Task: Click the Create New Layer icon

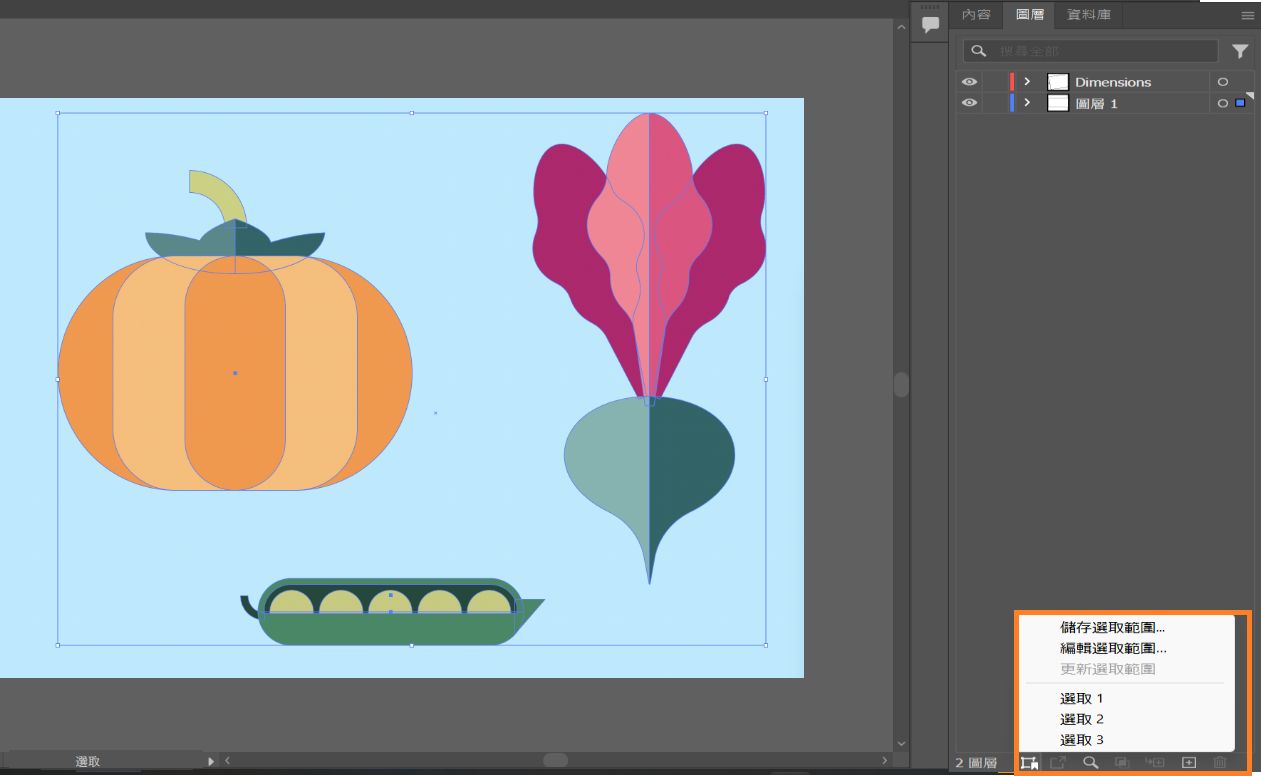Action: [1189, 763]
